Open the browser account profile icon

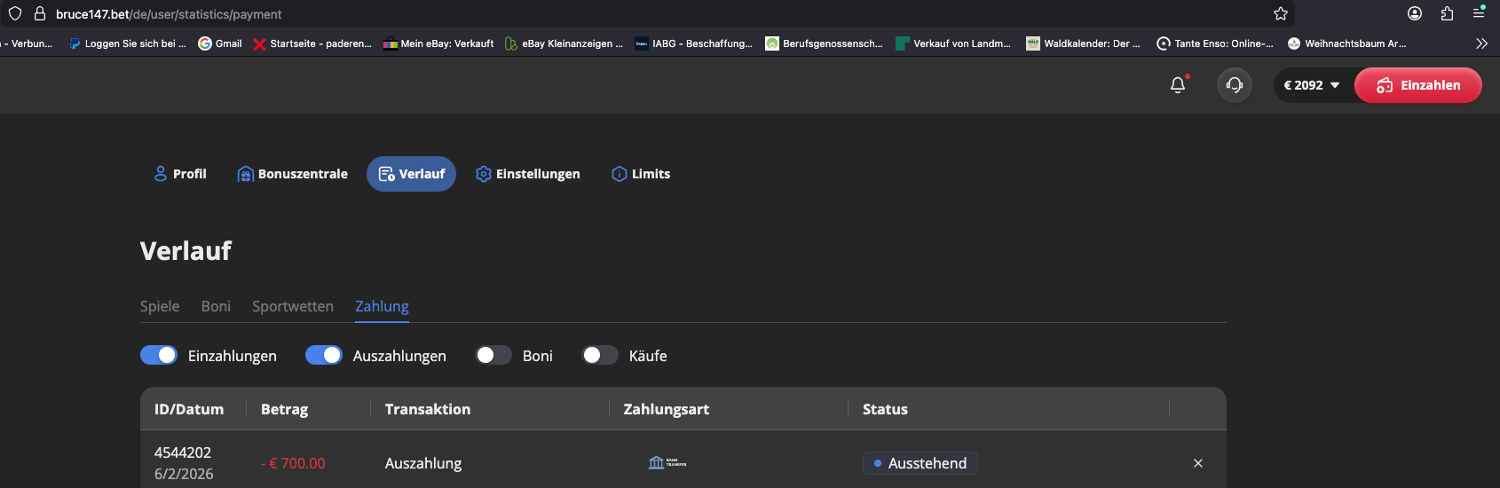(1415, 14)
